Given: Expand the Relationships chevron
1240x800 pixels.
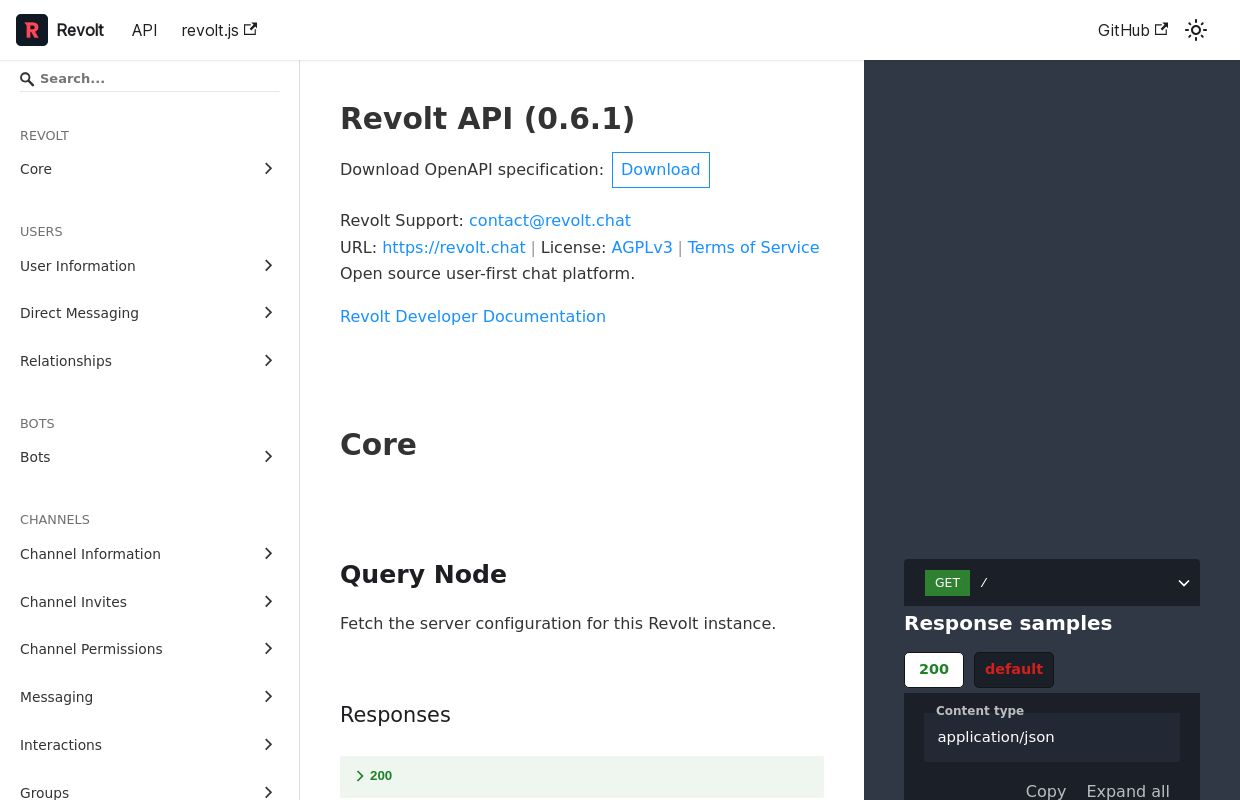Looking at the screenshot, I should click(x=268, y=360).
